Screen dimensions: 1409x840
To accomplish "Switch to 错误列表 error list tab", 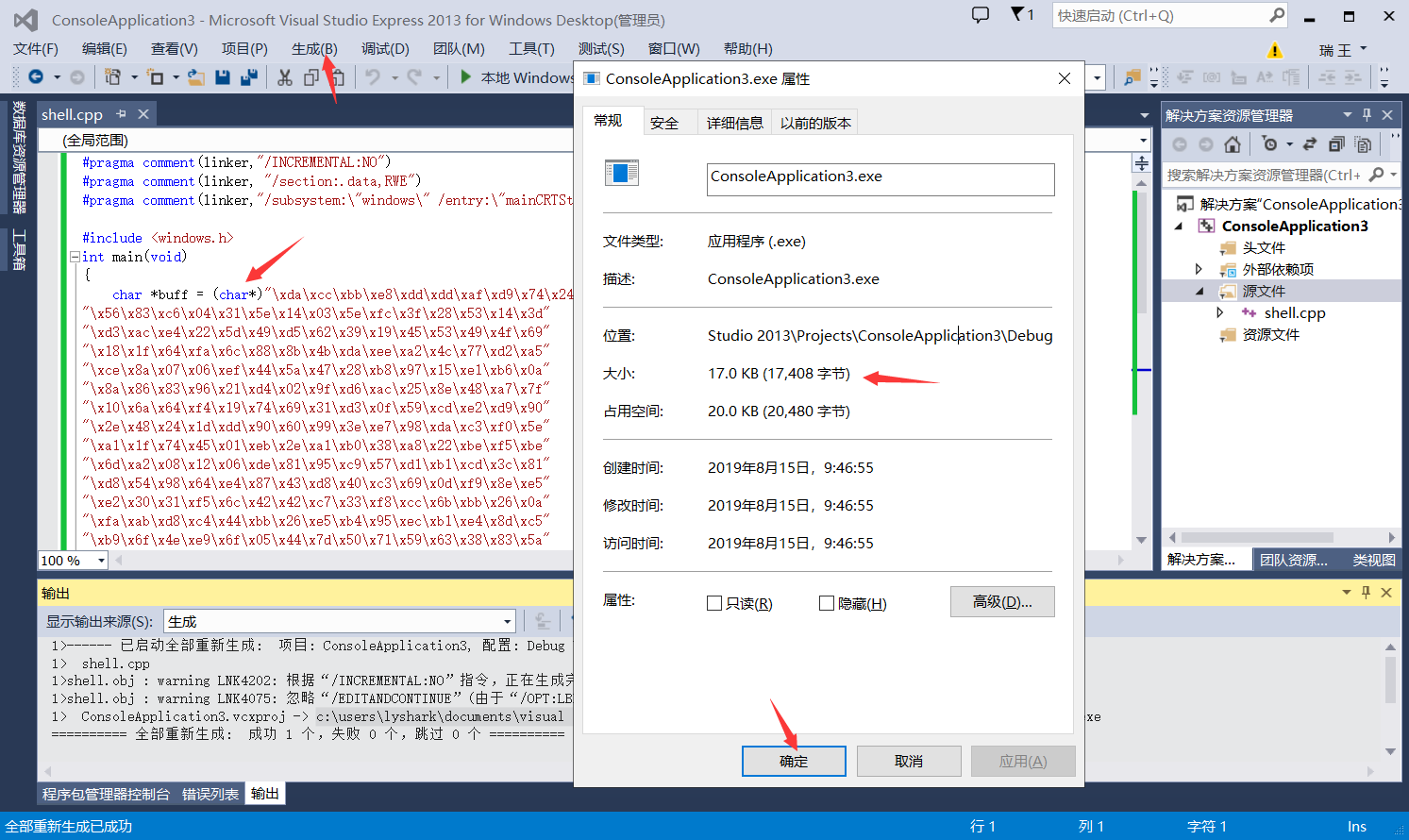I will pos(210,795).
